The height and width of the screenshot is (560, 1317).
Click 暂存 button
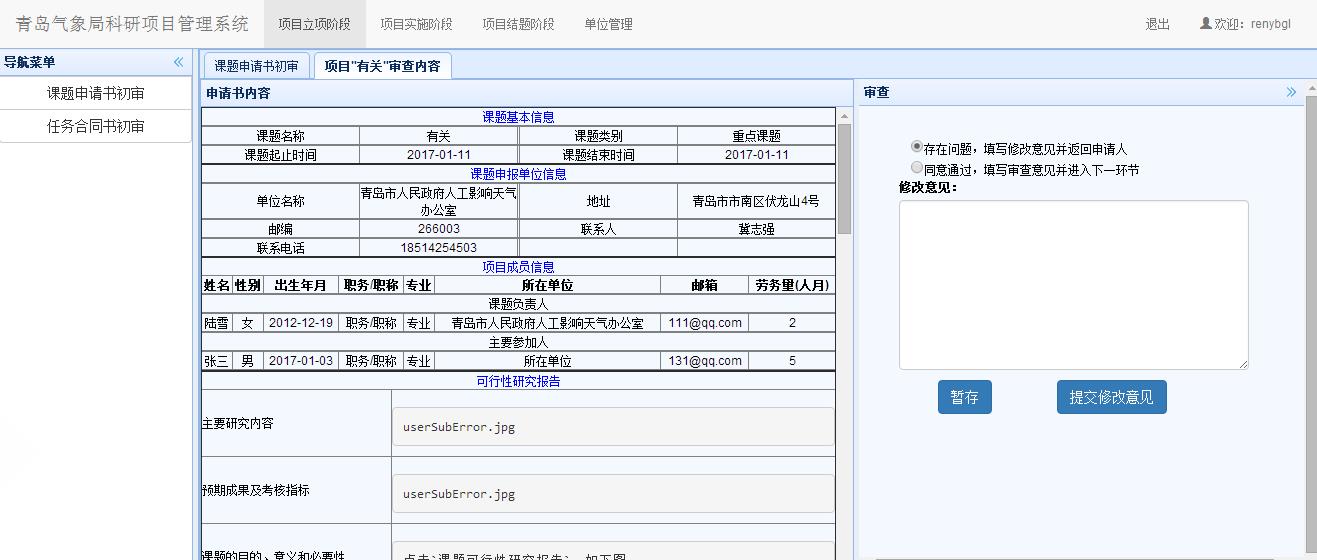tap(964, 397)
